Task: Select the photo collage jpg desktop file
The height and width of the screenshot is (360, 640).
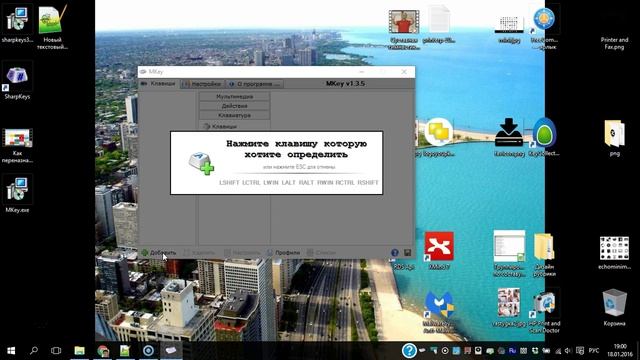Action: click(x=509, y=307)
